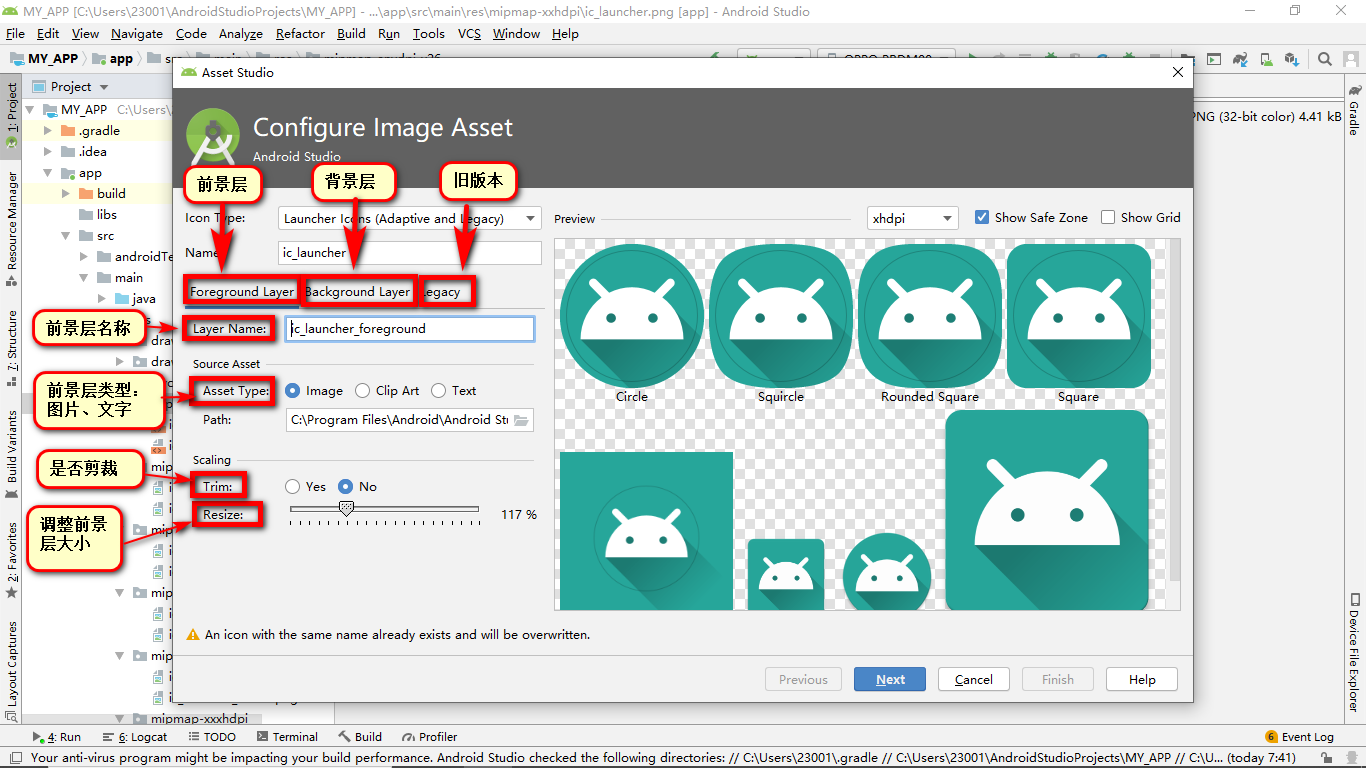
Task: Browse for Path using folder icon
Action: [x=521, y=420]
